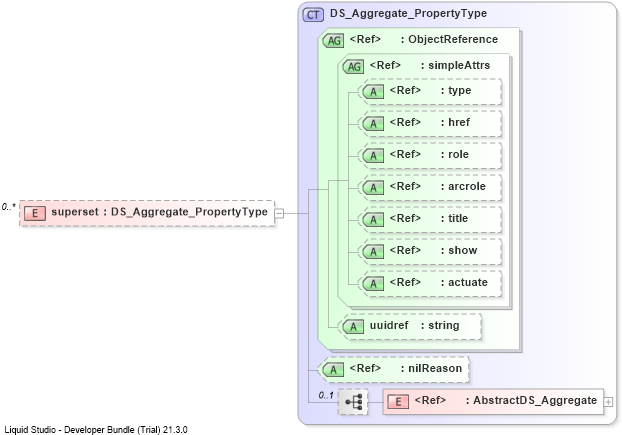Click the A icon beside show
The height and width of the screenshot is (435, 622).
tap(373, 252)
